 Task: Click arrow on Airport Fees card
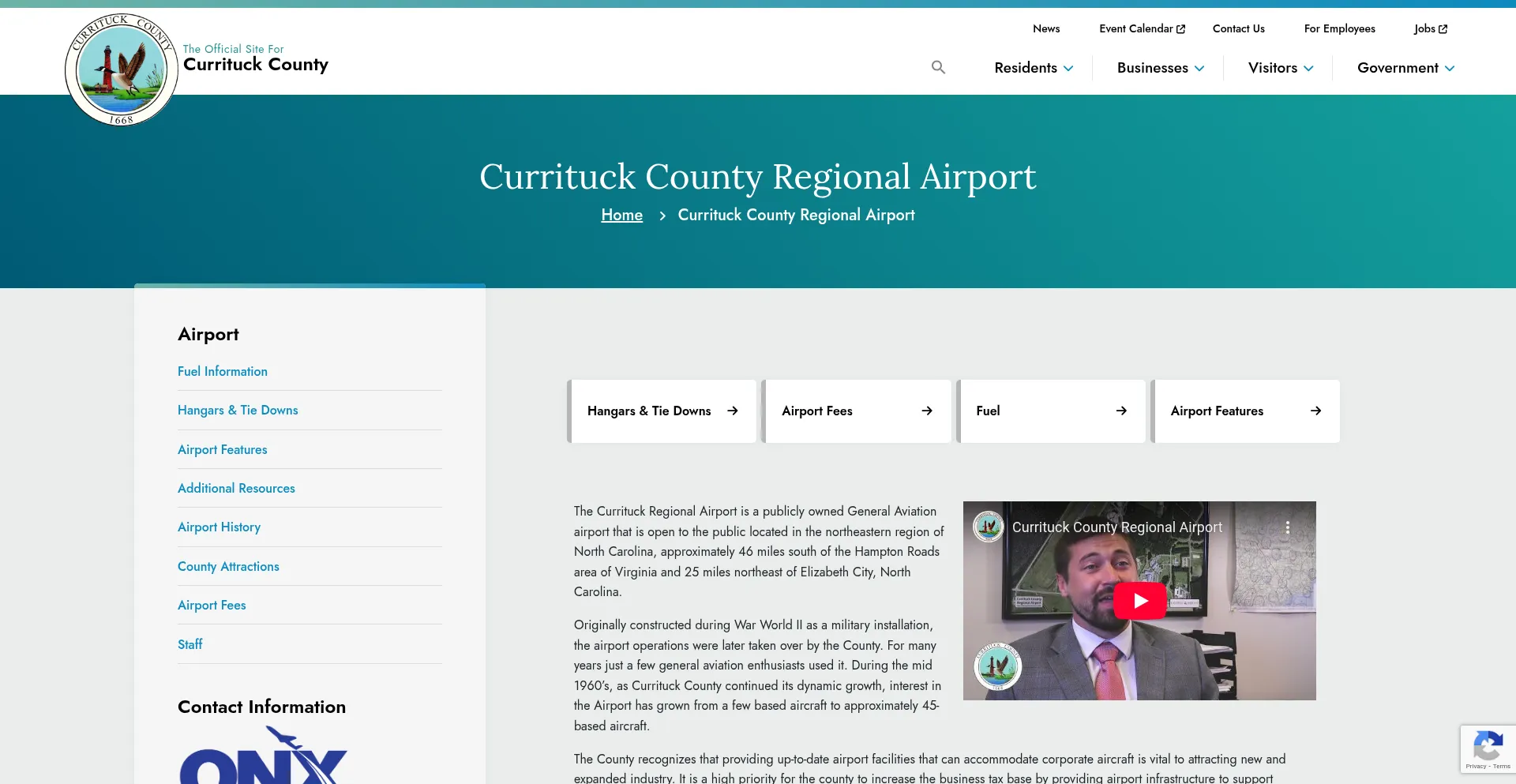pos(927,411)
